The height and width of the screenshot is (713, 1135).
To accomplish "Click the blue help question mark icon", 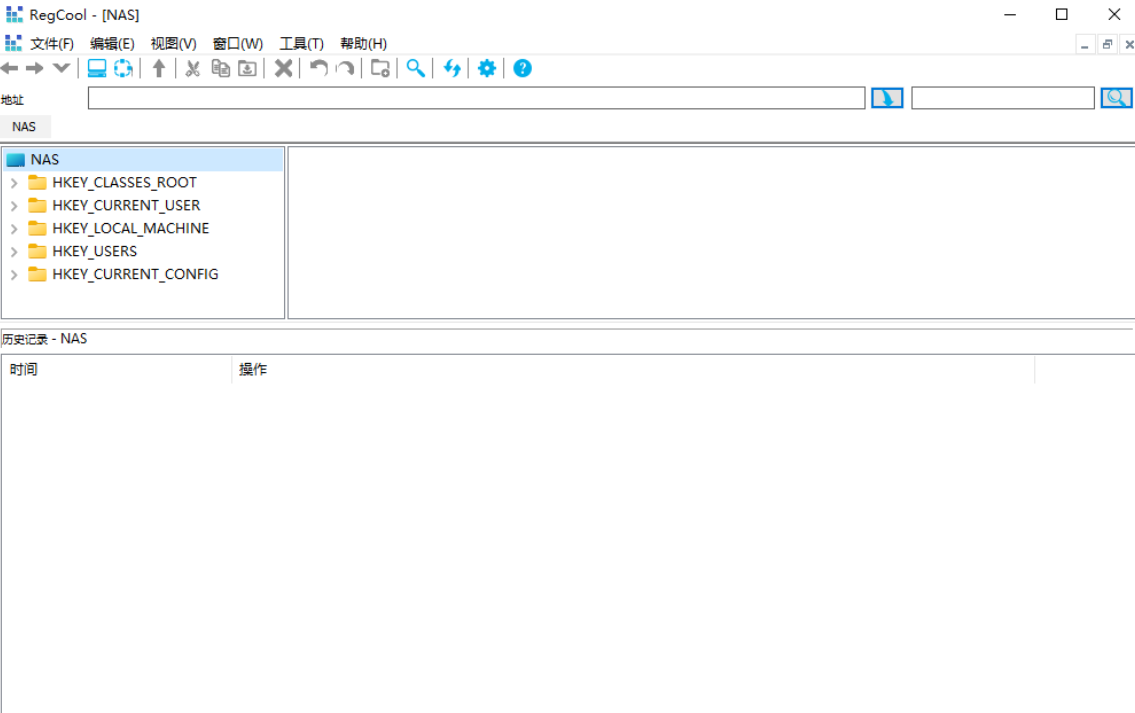I will (522, 68).
